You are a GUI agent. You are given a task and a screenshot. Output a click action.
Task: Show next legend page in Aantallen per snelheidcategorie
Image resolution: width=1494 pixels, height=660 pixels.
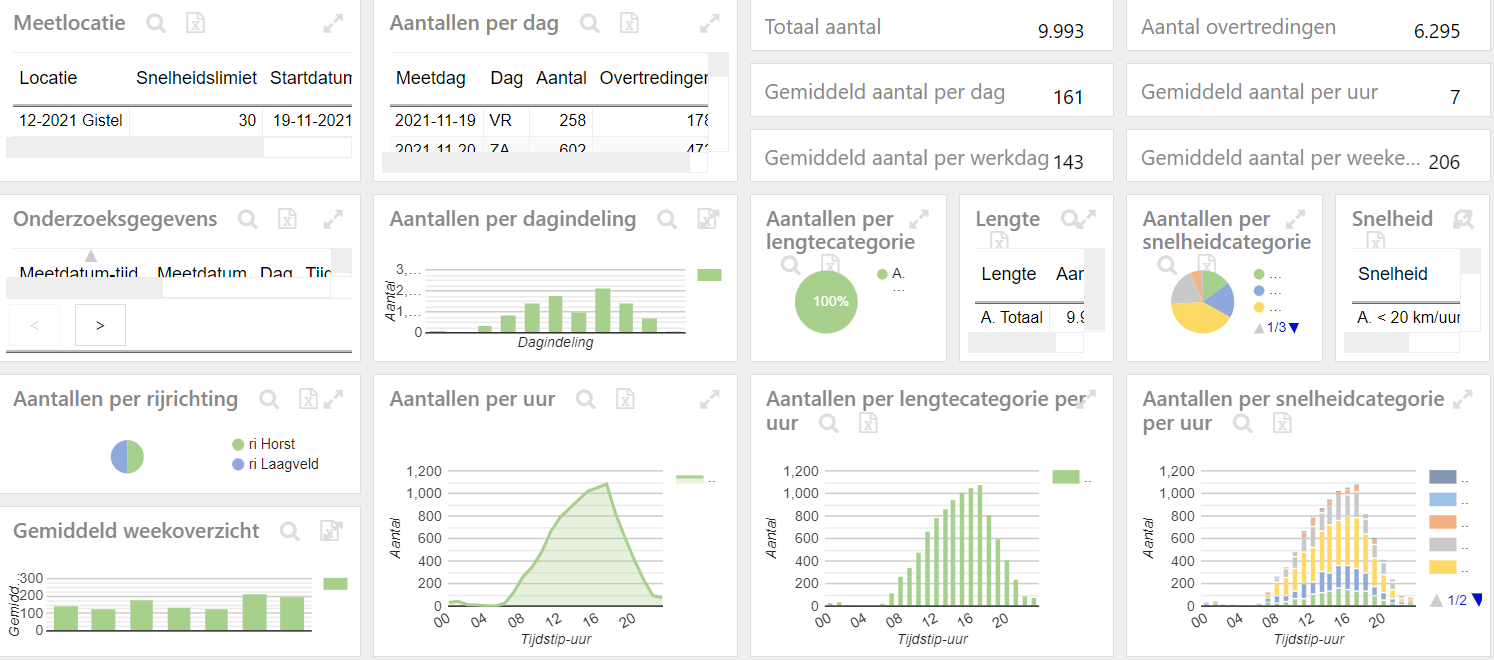pyautogui.click(x=1295, y=327)
